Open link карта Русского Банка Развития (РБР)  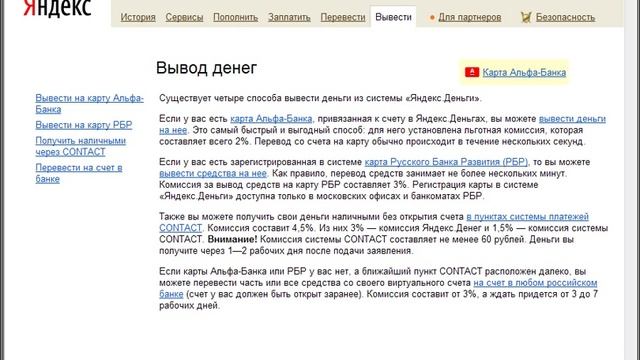coord(446,162)
